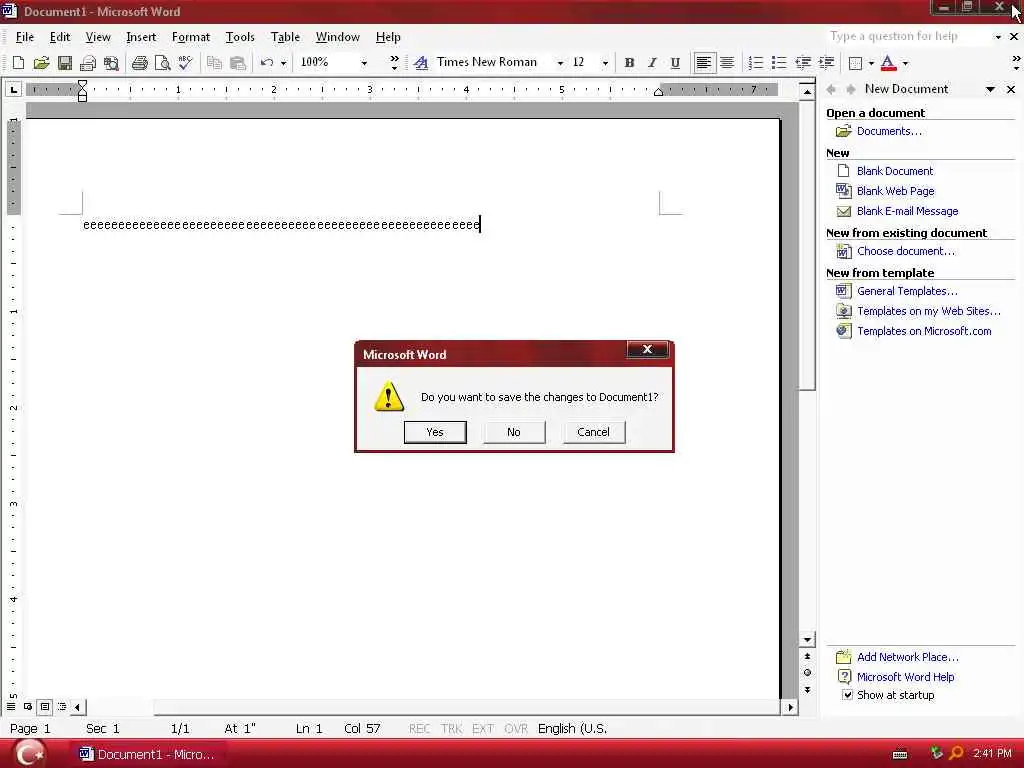Toggle TRK track changes indicator
Viewport: 1024px width, 768px height.
(451, 728)
